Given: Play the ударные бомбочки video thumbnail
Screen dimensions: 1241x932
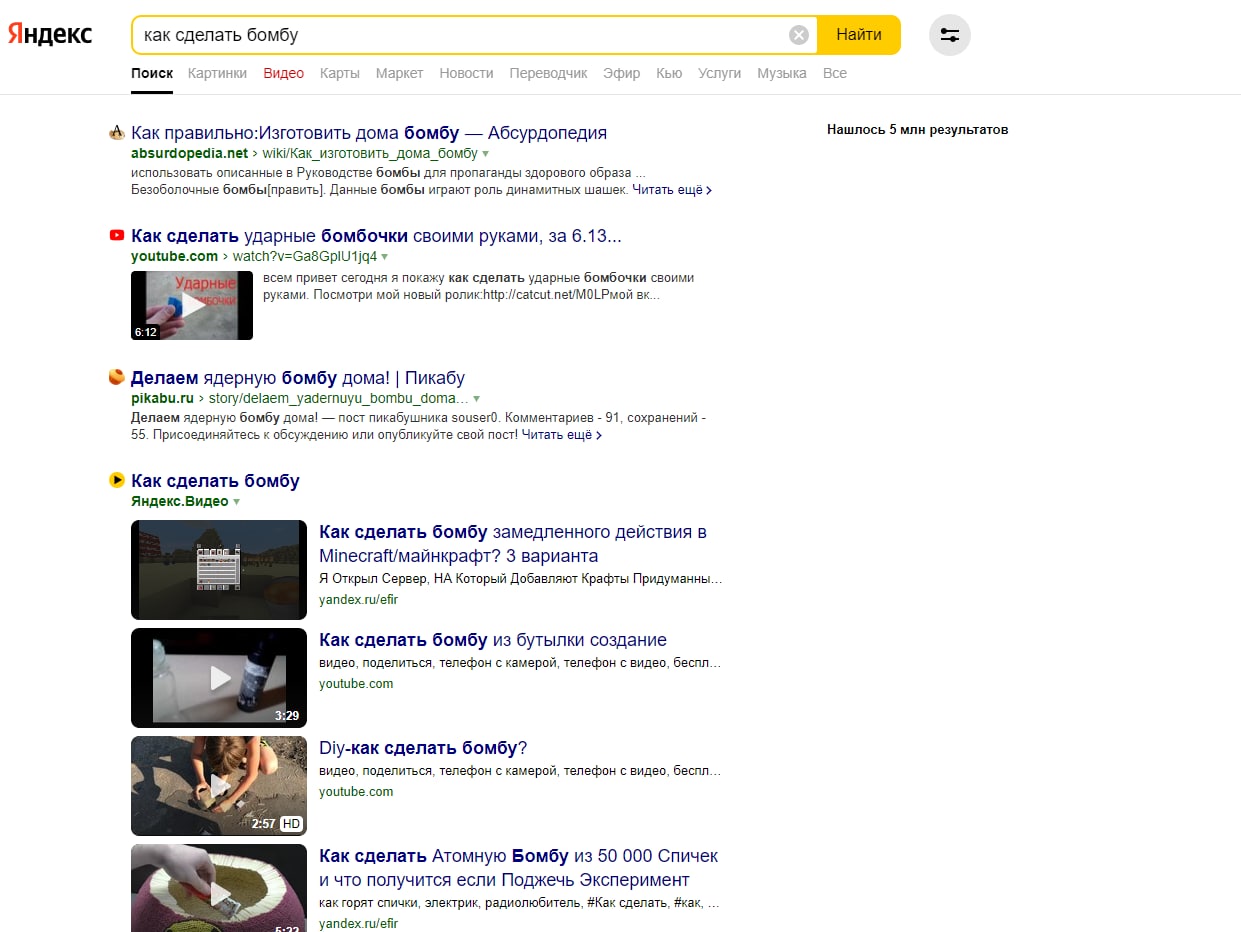Looking at the screenshot, I should tap(192, 305).
